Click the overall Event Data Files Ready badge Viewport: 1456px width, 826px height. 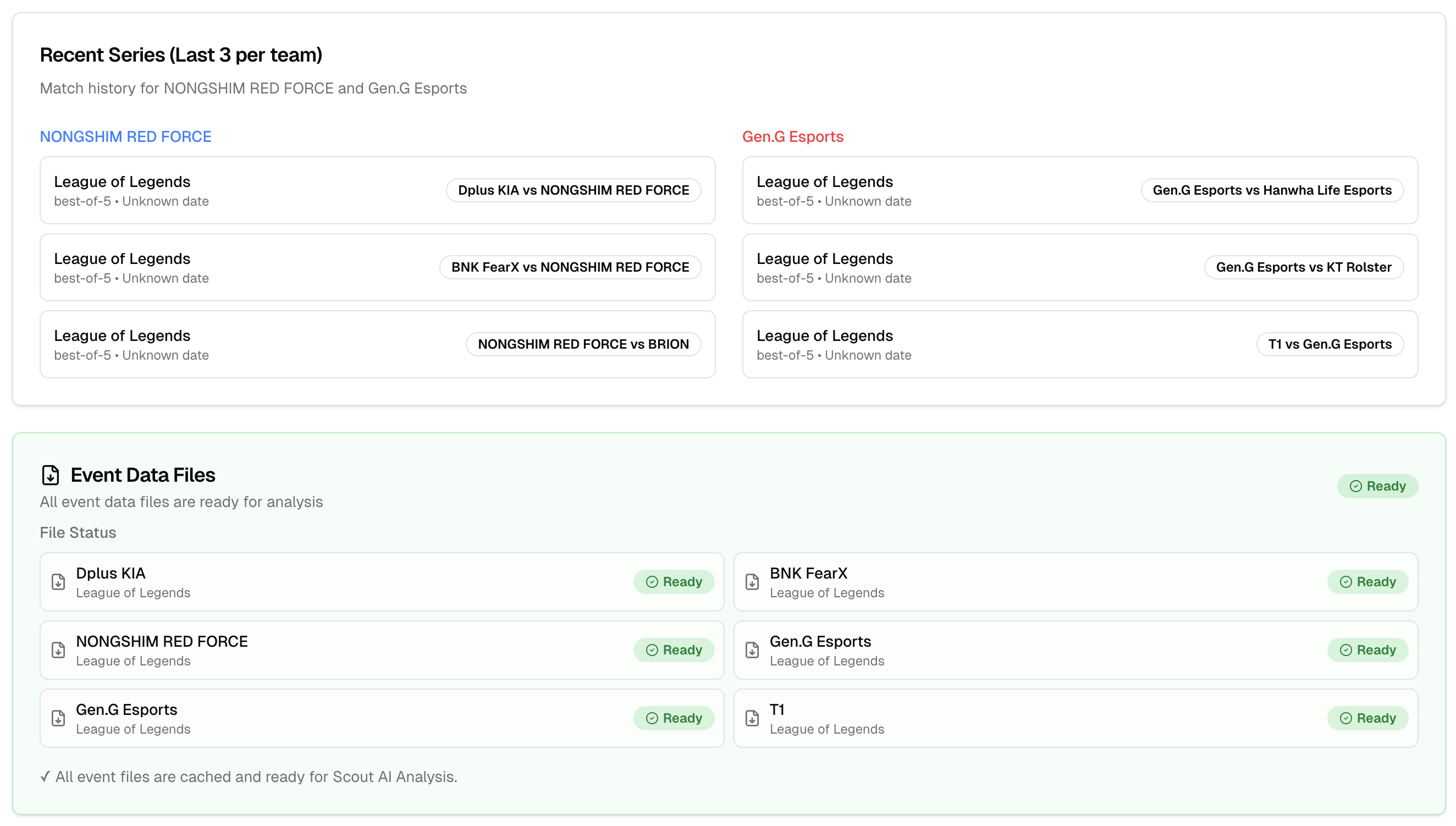tap(1378, 486)
